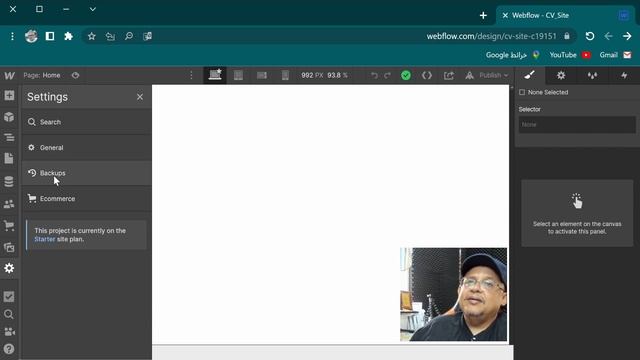640x360 pixels.
Task: Open the video tutorials icon
Action: (9, 331)
